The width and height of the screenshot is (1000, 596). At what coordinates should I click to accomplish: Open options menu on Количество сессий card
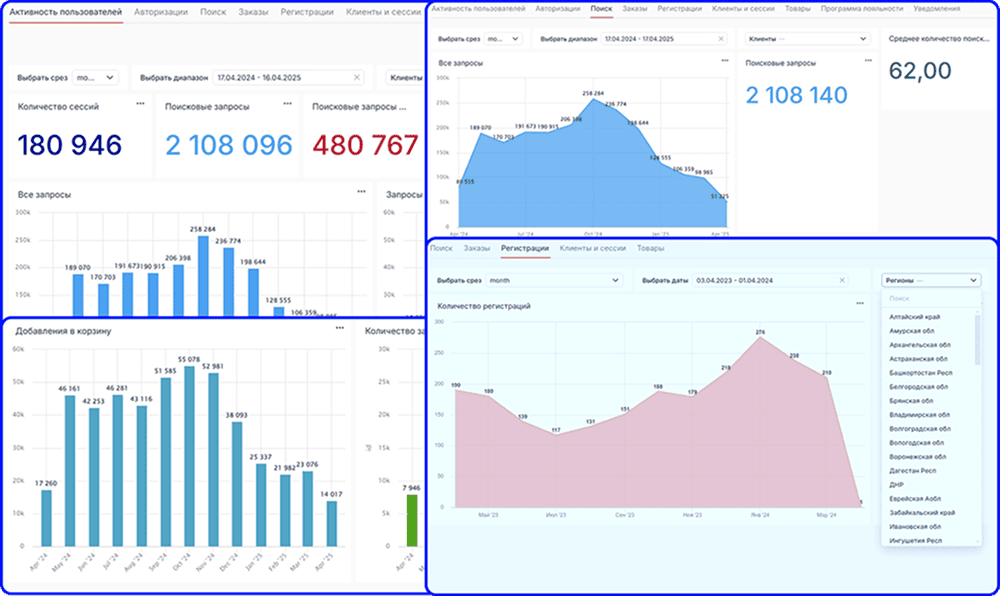pos(140,104)
